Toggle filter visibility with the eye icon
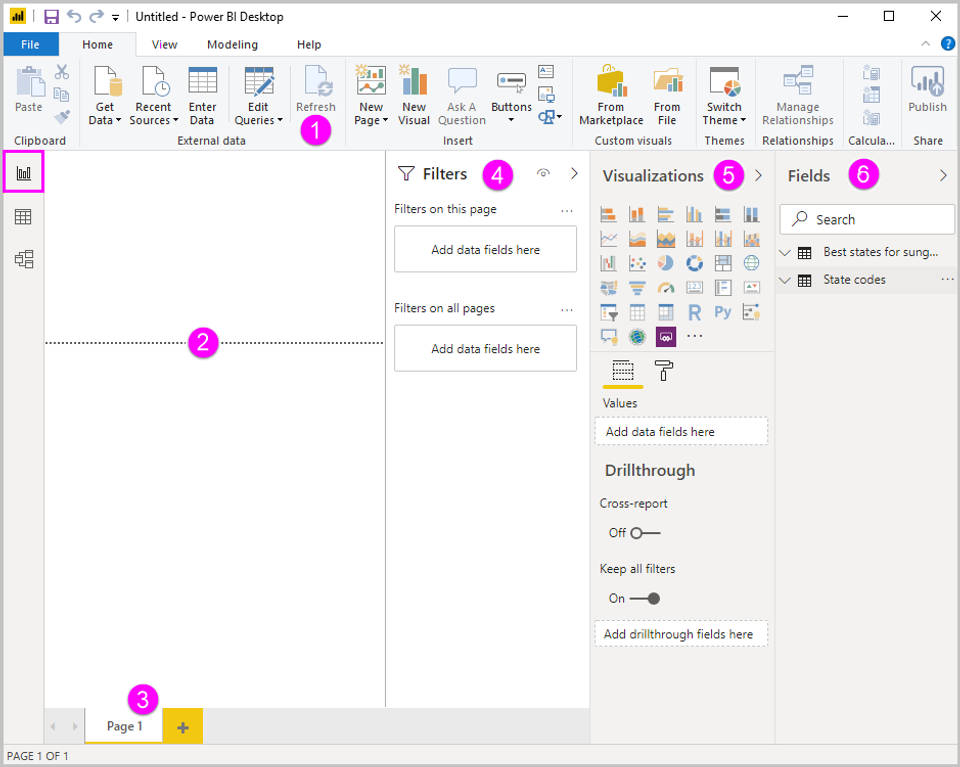 click(542, 173)
